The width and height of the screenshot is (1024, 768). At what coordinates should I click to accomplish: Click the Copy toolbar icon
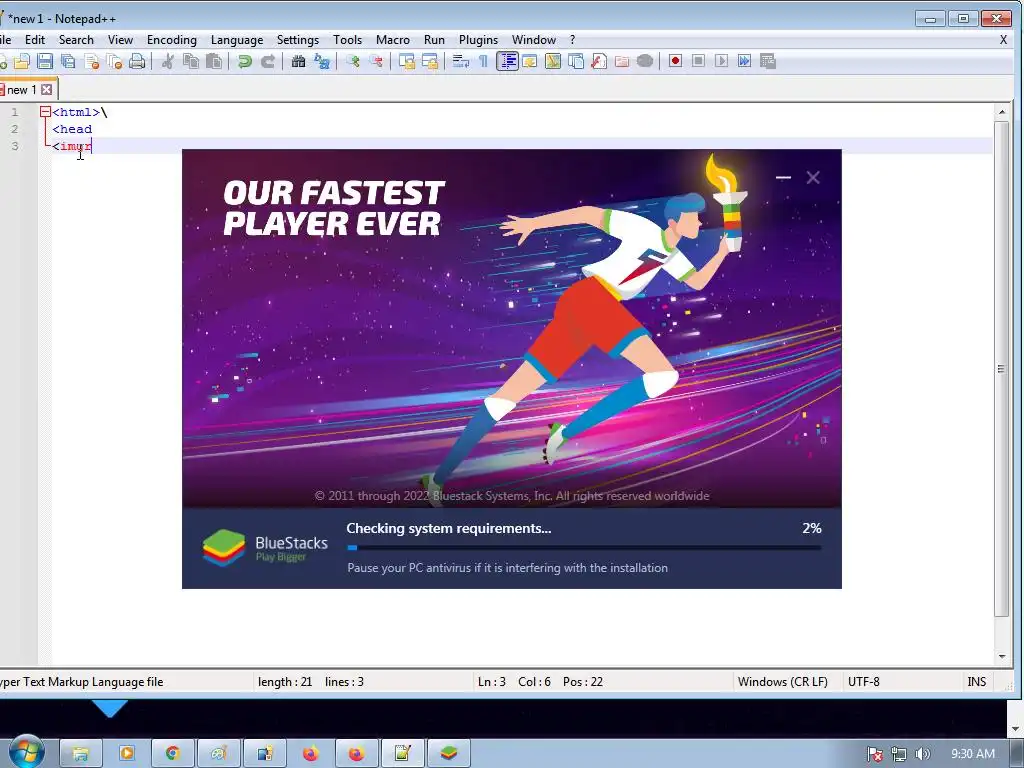(x=191, y=61)
